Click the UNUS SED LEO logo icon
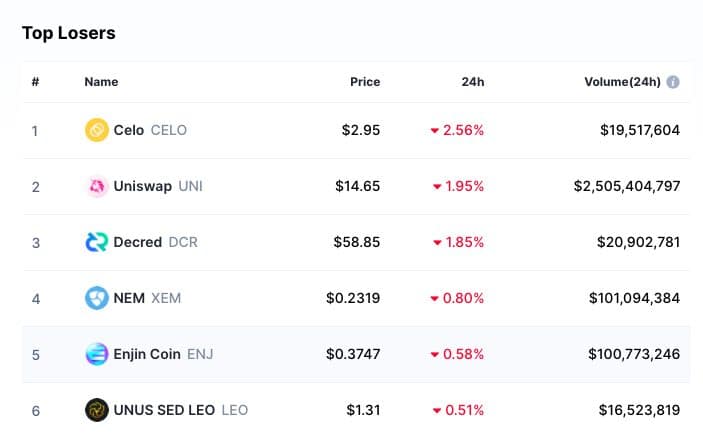The image size is (703, 436). point(97,410)
